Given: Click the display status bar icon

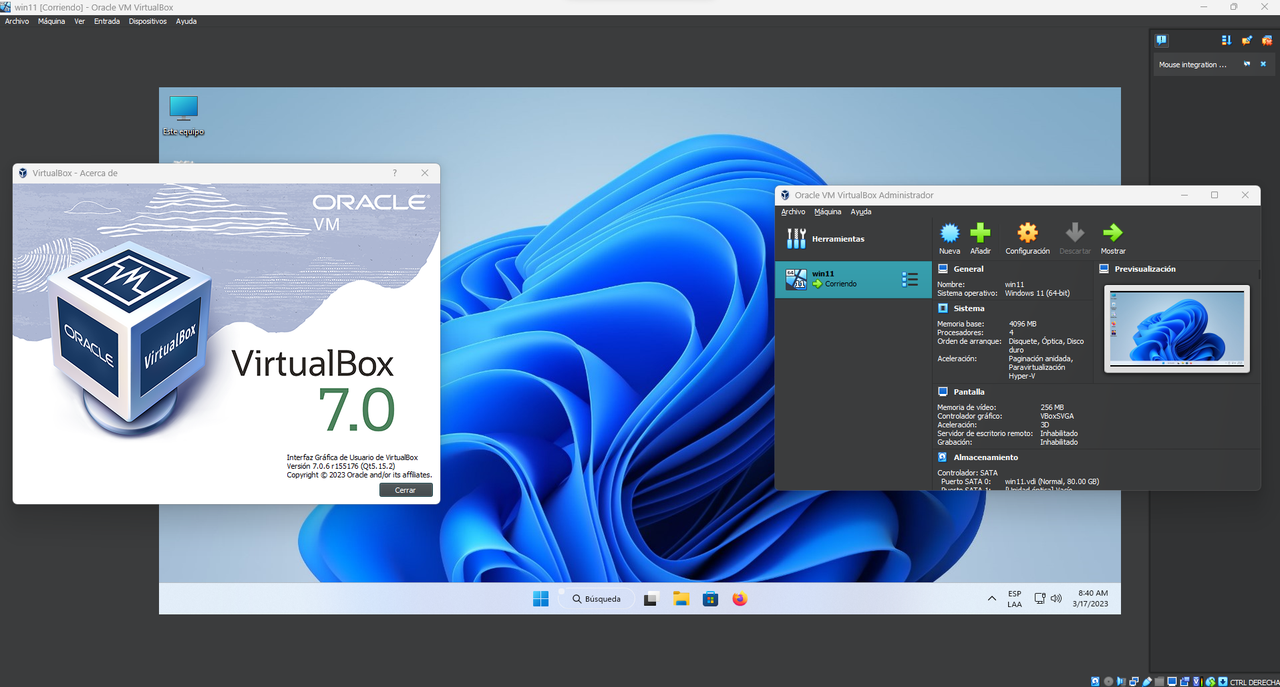Looking at the screenshot, I should pos(1172,681).
